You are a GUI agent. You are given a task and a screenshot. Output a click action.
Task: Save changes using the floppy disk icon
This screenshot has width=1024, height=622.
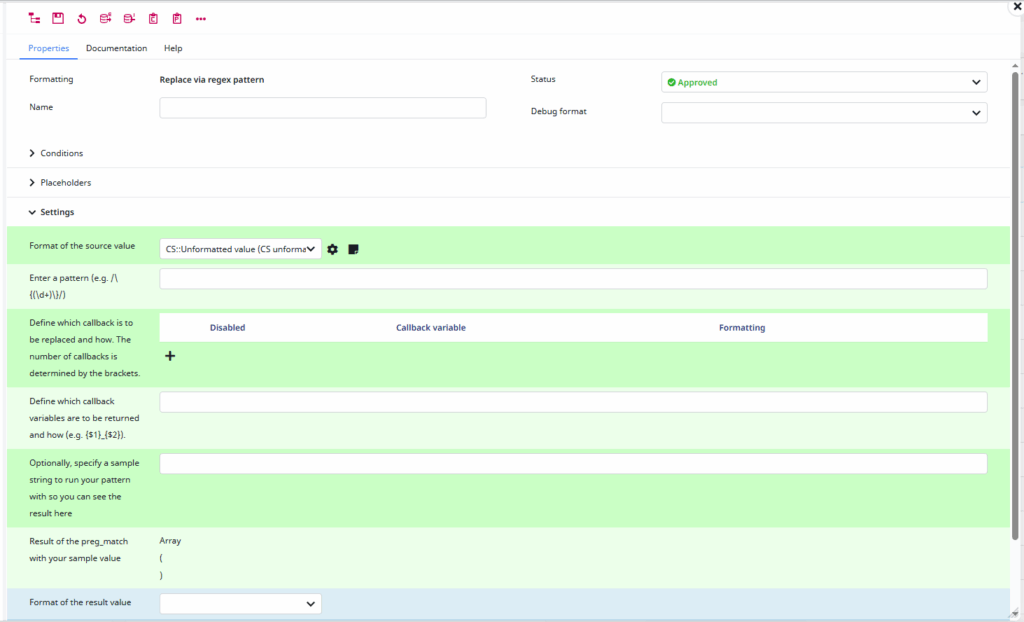pos(57,18)
